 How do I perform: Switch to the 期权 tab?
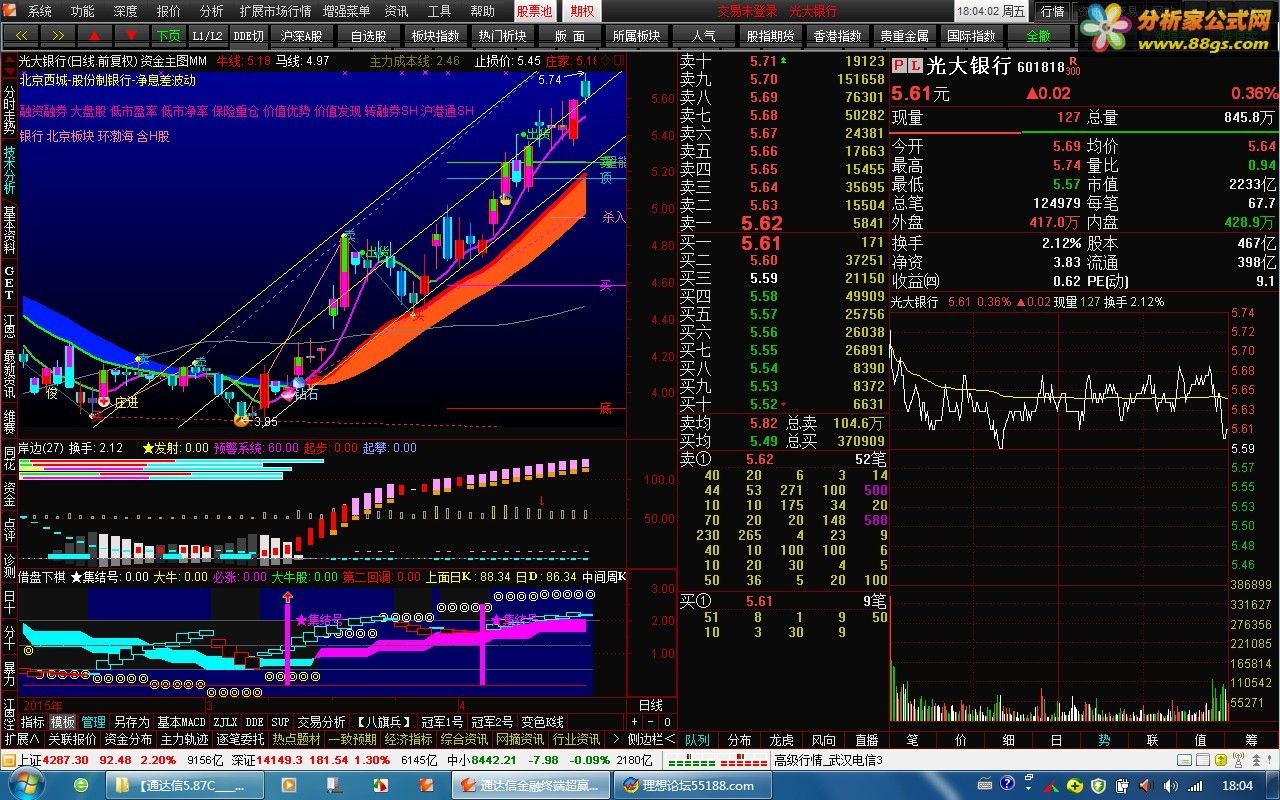[582, 11]
